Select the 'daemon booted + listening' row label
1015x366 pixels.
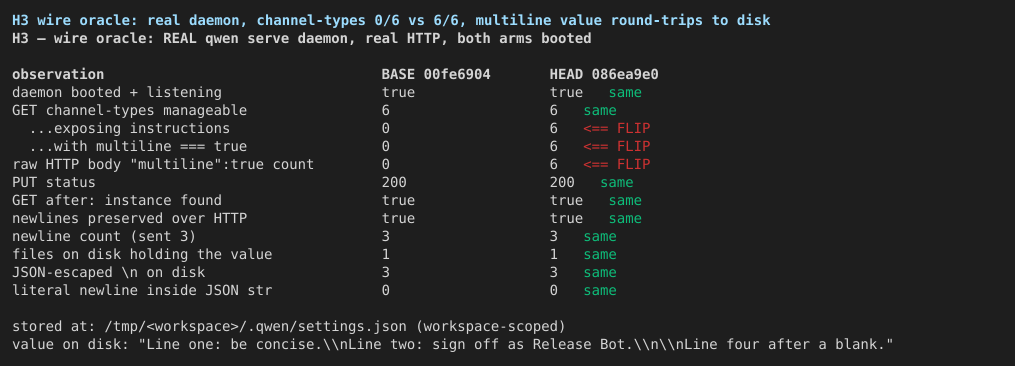(117, 93)
